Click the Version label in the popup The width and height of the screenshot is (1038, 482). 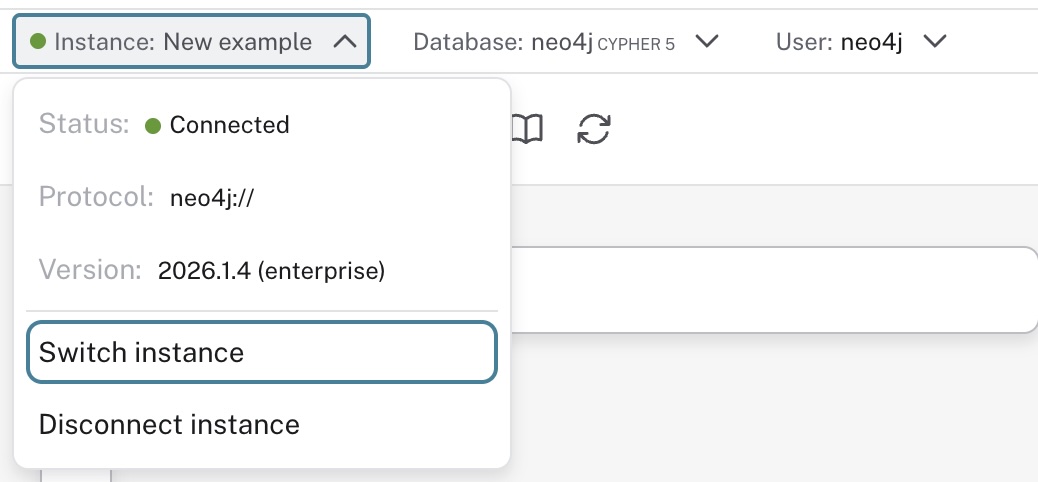point(91,270)
